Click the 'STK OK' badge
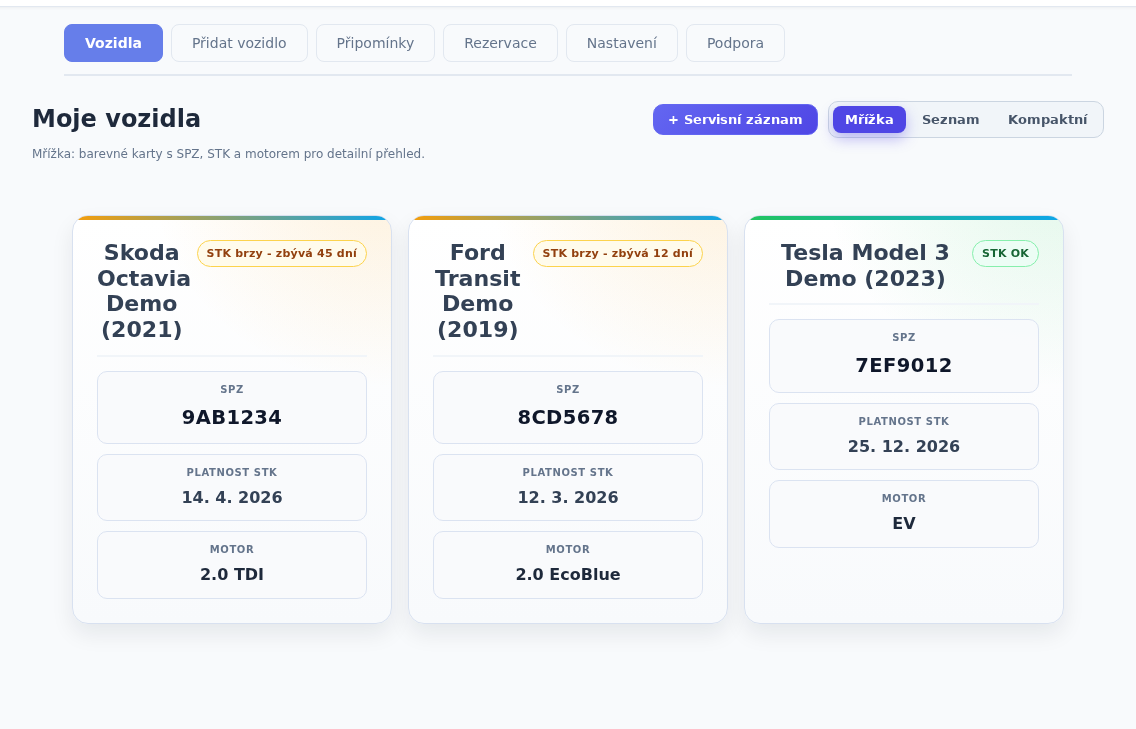 tap(1006, 254)
